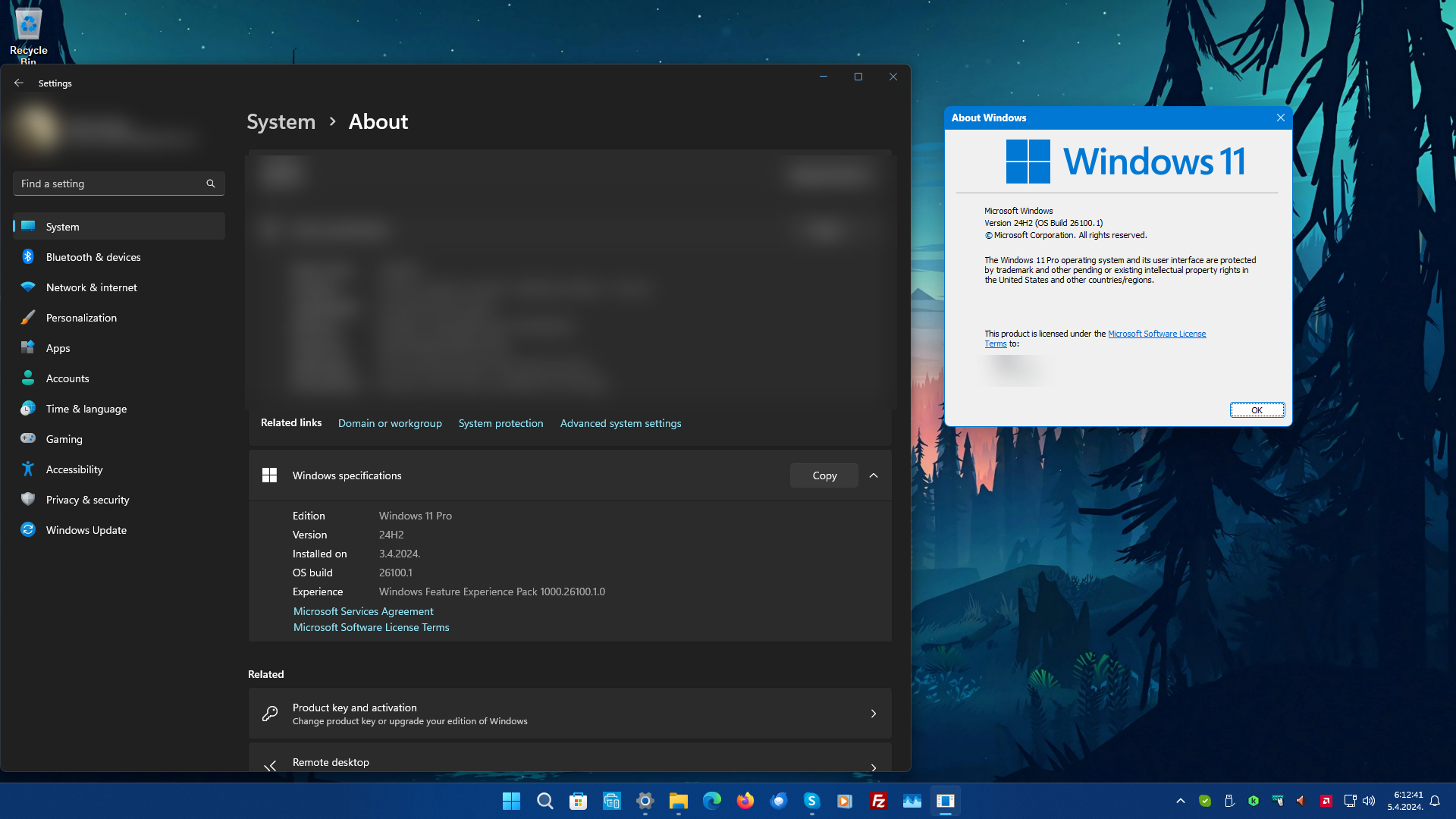
Task: Click the Find a setting search box
Action: click(x=110, y=184)
